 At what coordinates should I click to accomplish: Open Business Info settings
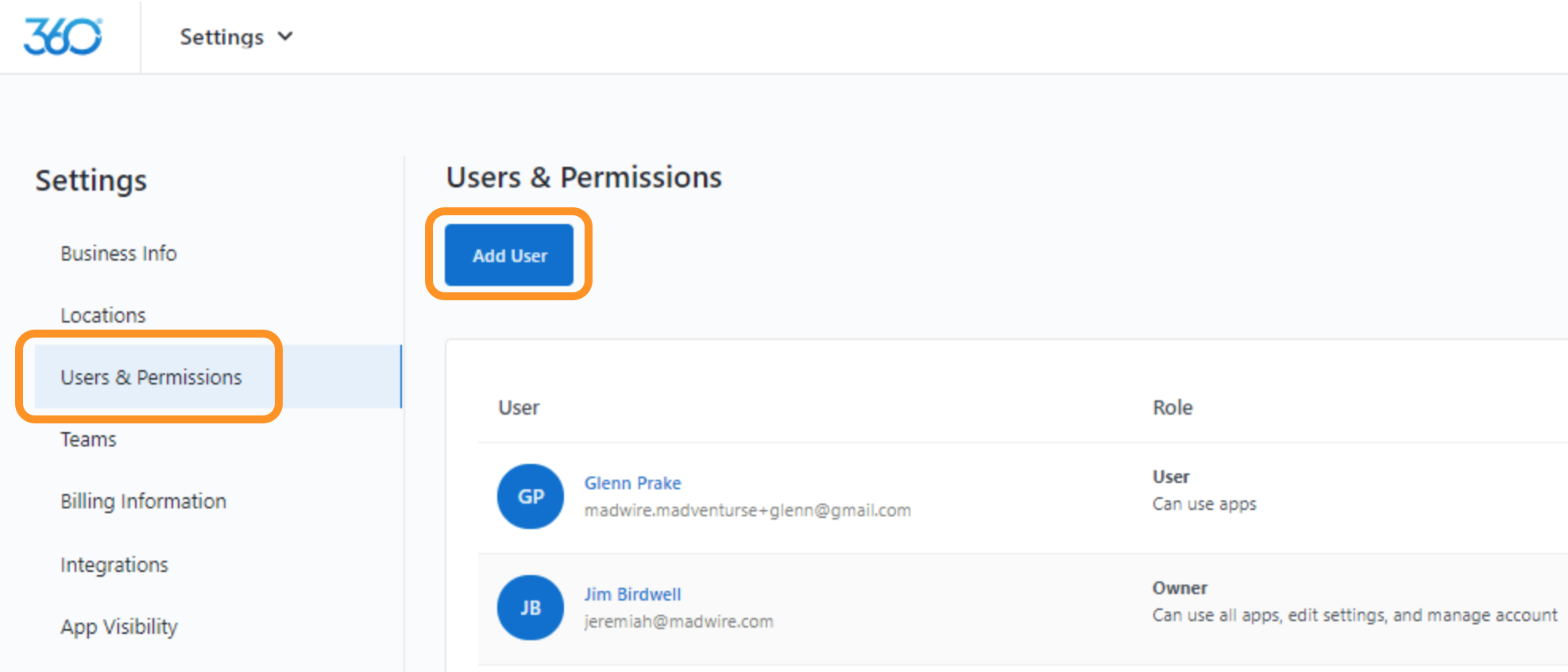tap(118, 253)
